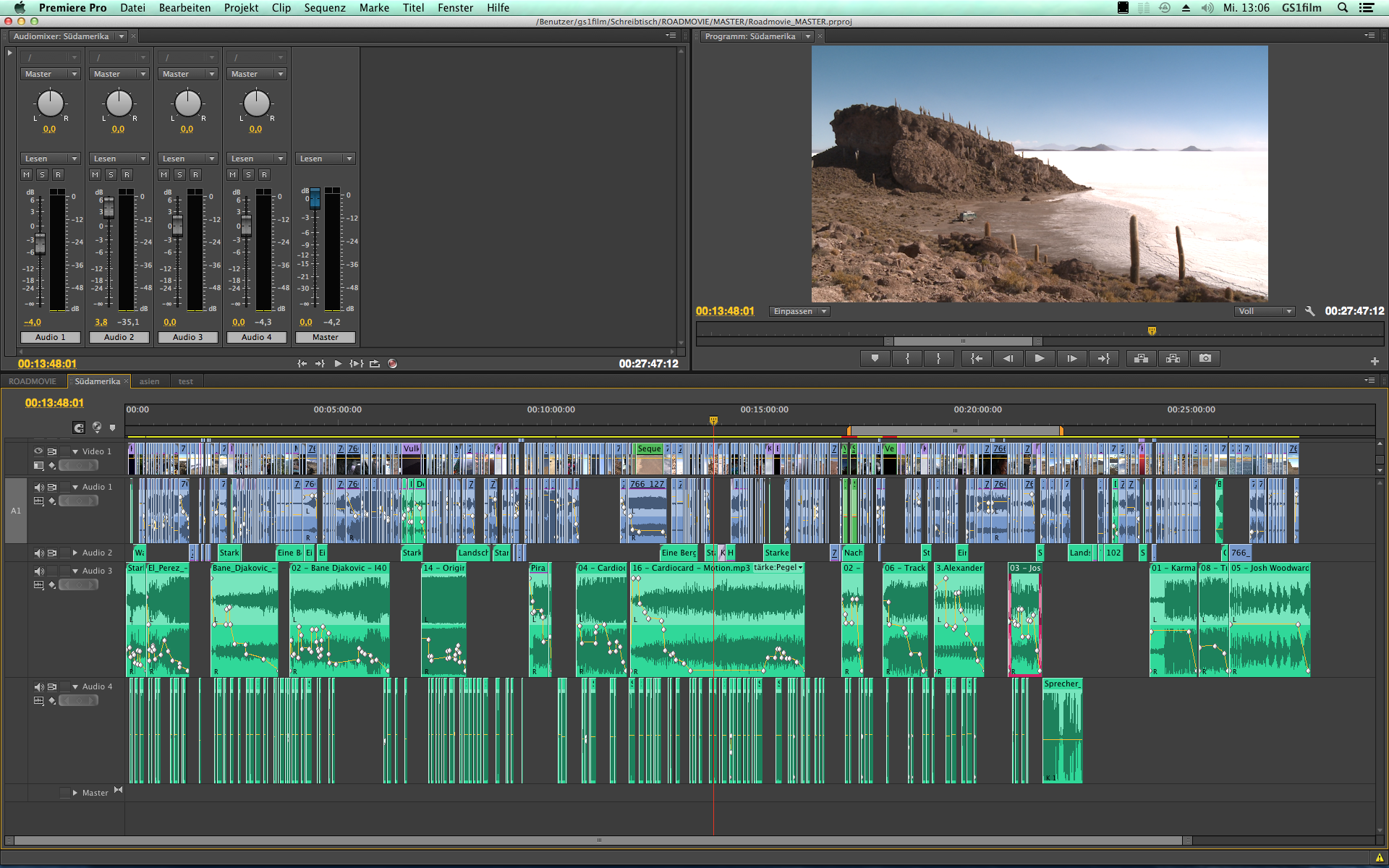Click Mark In bracket button in Program monitor
The height and width of the screenshot is (868, 1389).
(x=907, y=358)
